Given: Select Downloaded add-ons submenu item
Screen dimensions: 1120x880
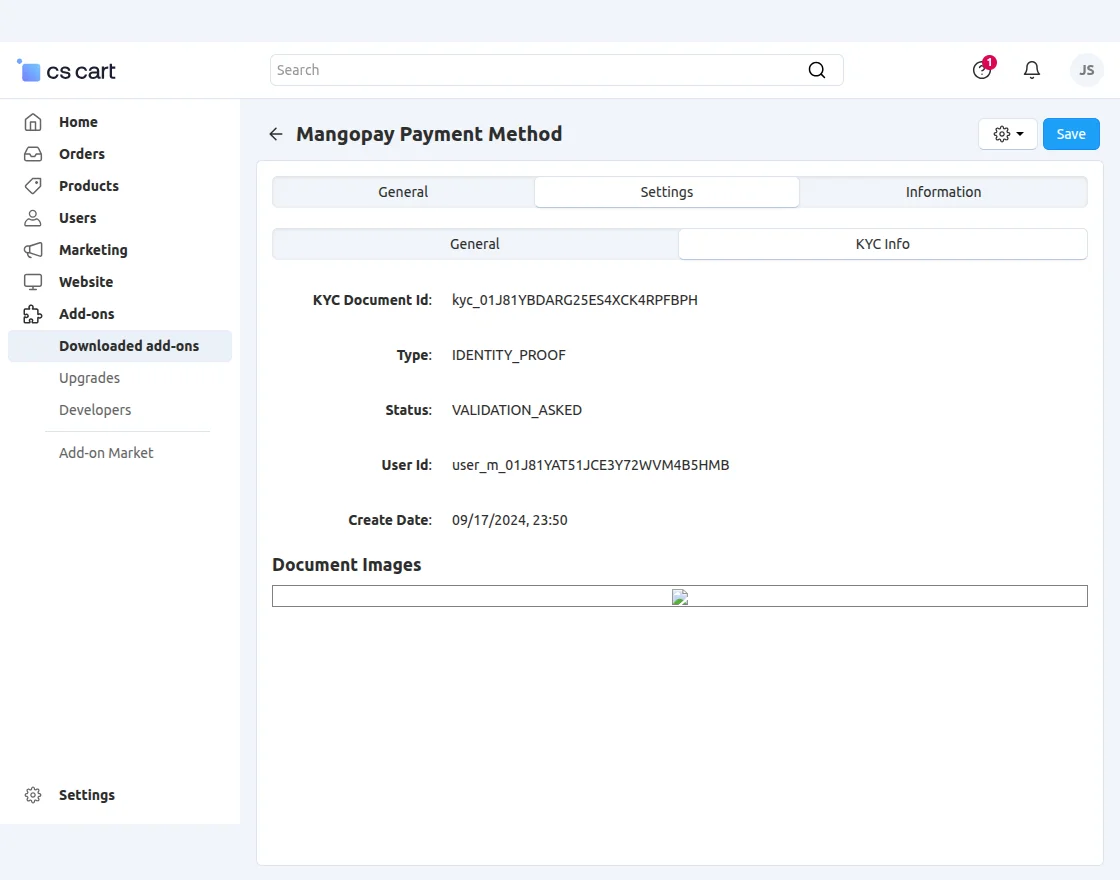Looking at the screenshot, I should click(120, 346).
